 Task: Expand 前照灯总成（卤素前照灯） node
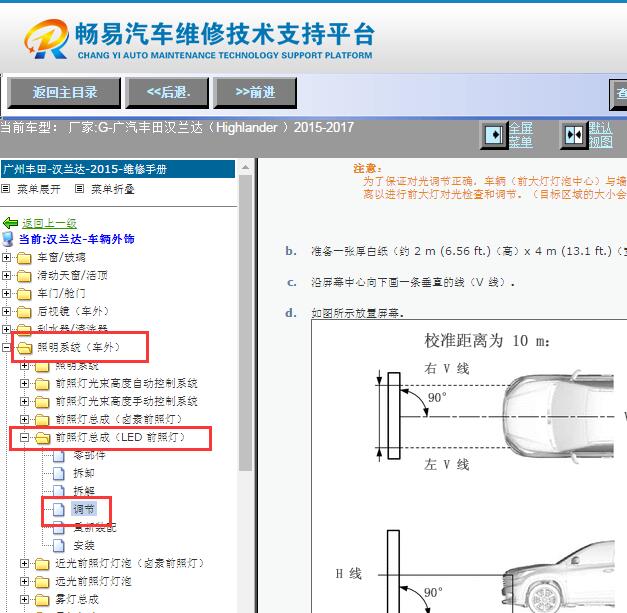24,419
